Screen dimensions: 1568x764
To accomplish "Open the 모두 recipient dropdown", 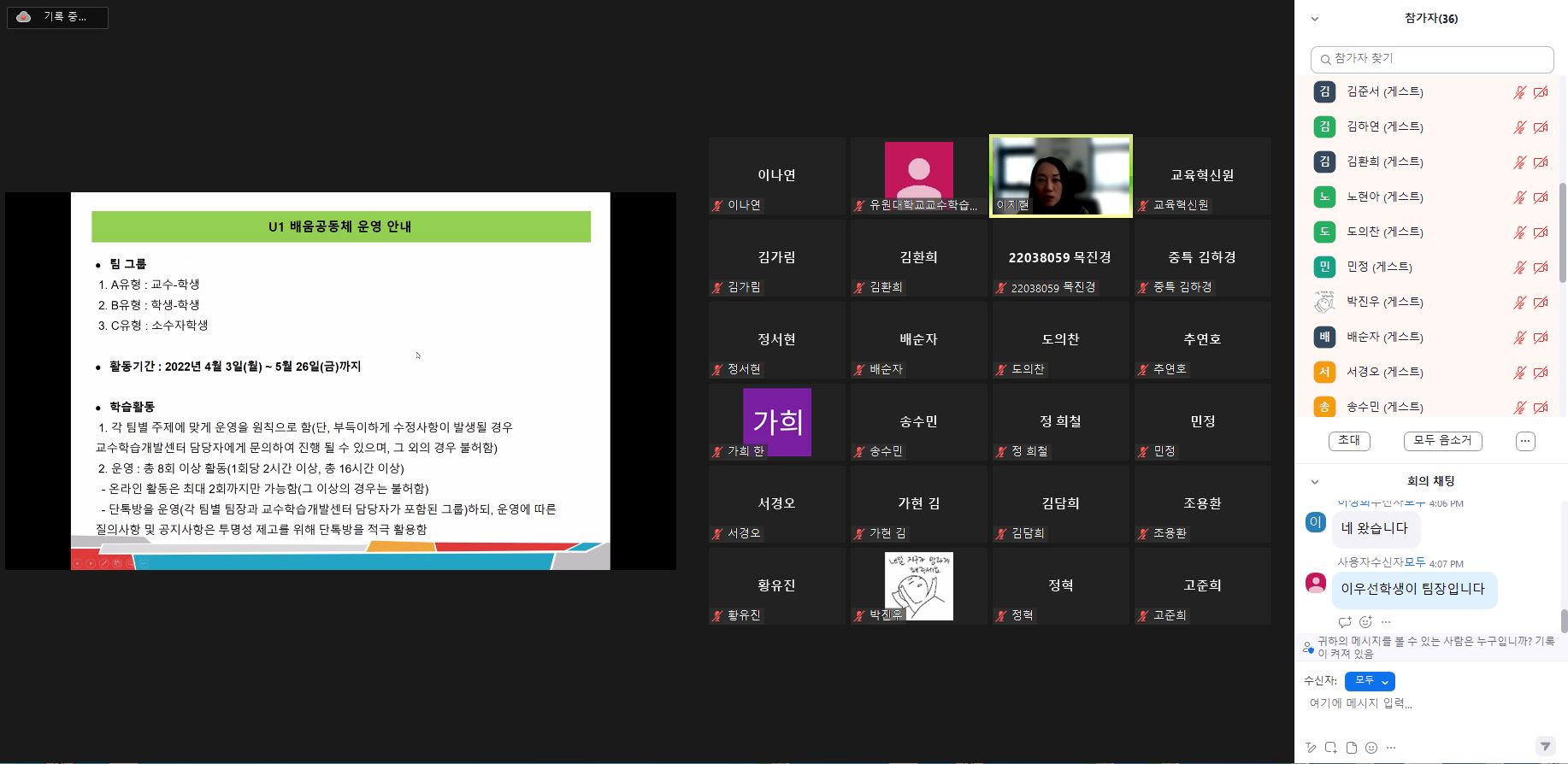I will tap(1370, 681).
